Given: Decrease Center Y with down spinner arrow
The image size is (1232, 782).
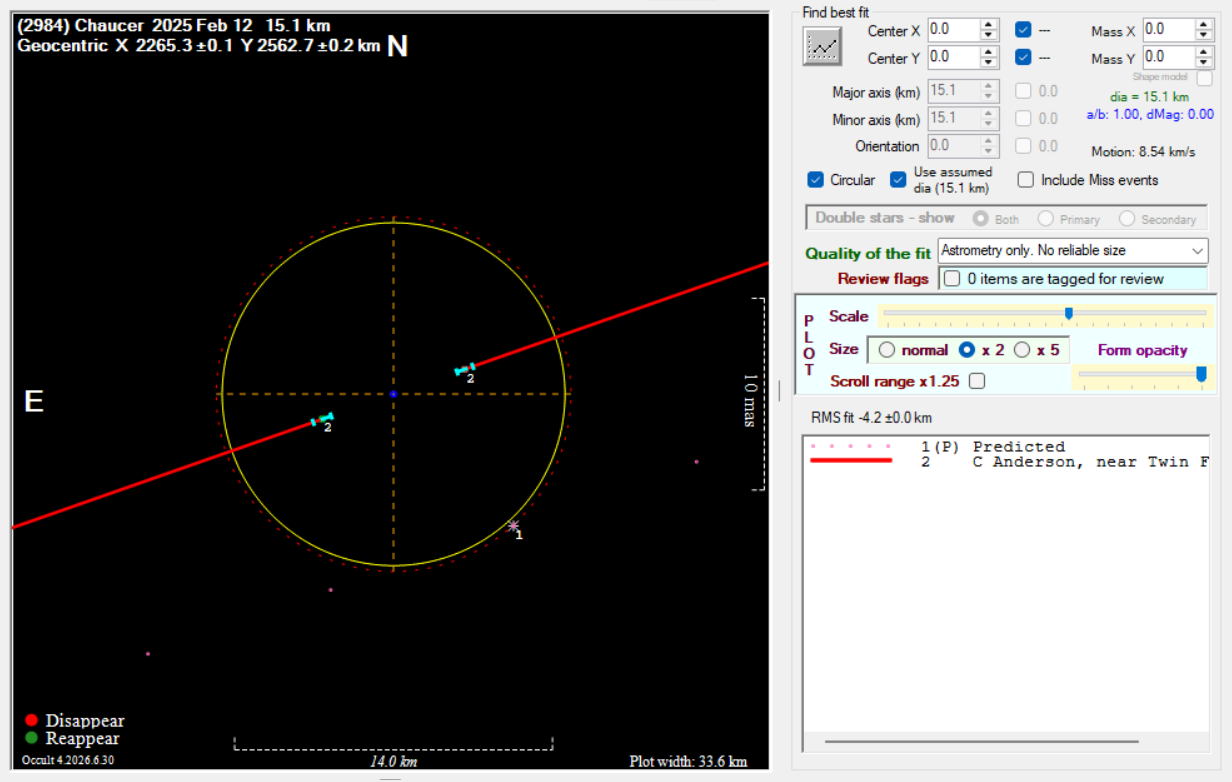Looking at the screenshot, I should click(989, 63).
